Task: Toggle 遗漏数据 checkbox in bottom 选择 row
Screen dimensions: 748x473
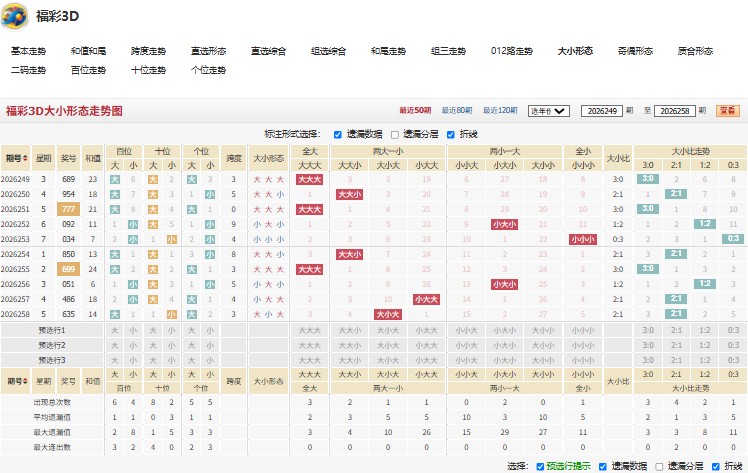Action: point(603,466)
